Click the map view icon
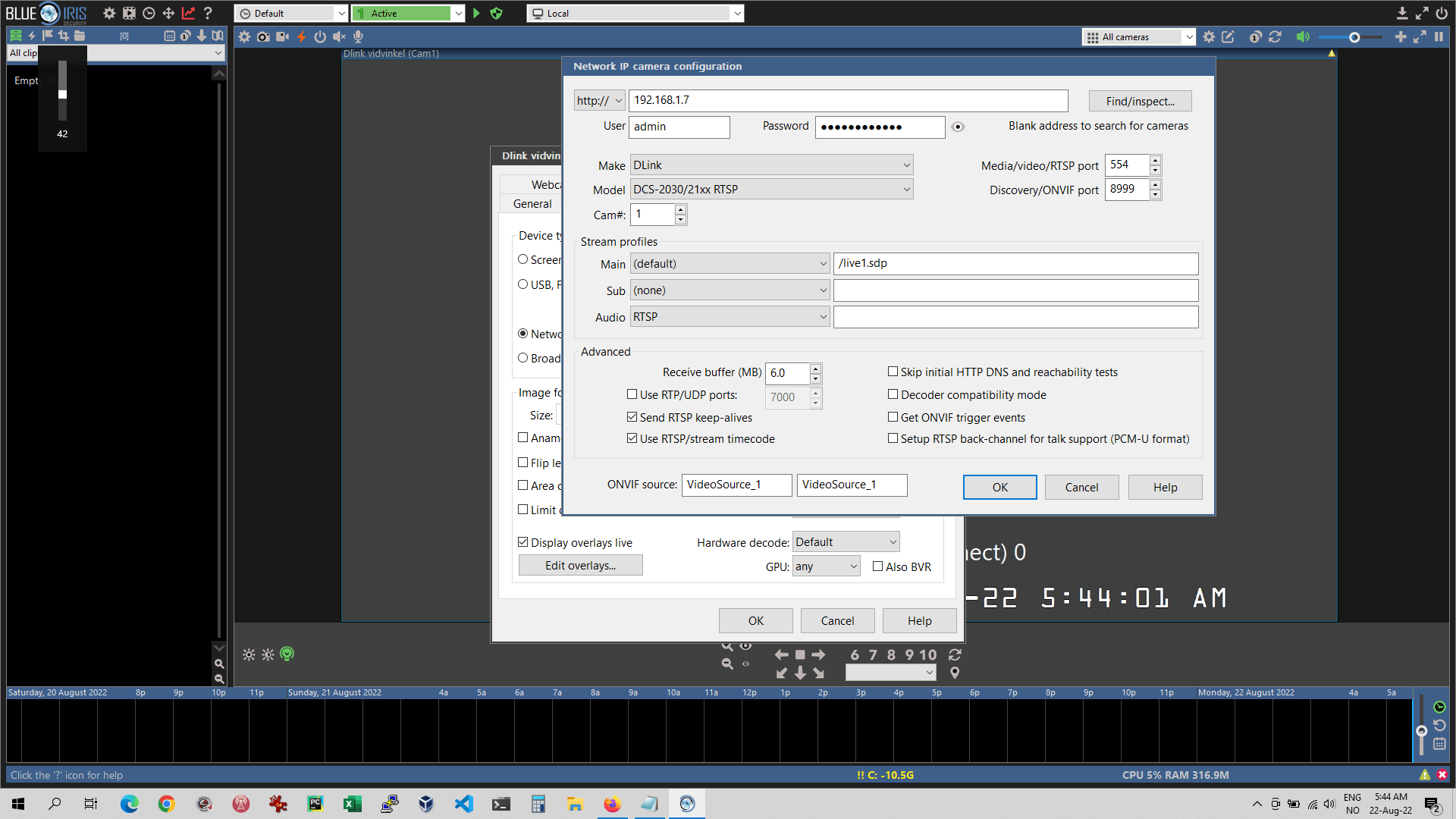This screenshot has height=819, width=1456. click(x=218, y=36)
